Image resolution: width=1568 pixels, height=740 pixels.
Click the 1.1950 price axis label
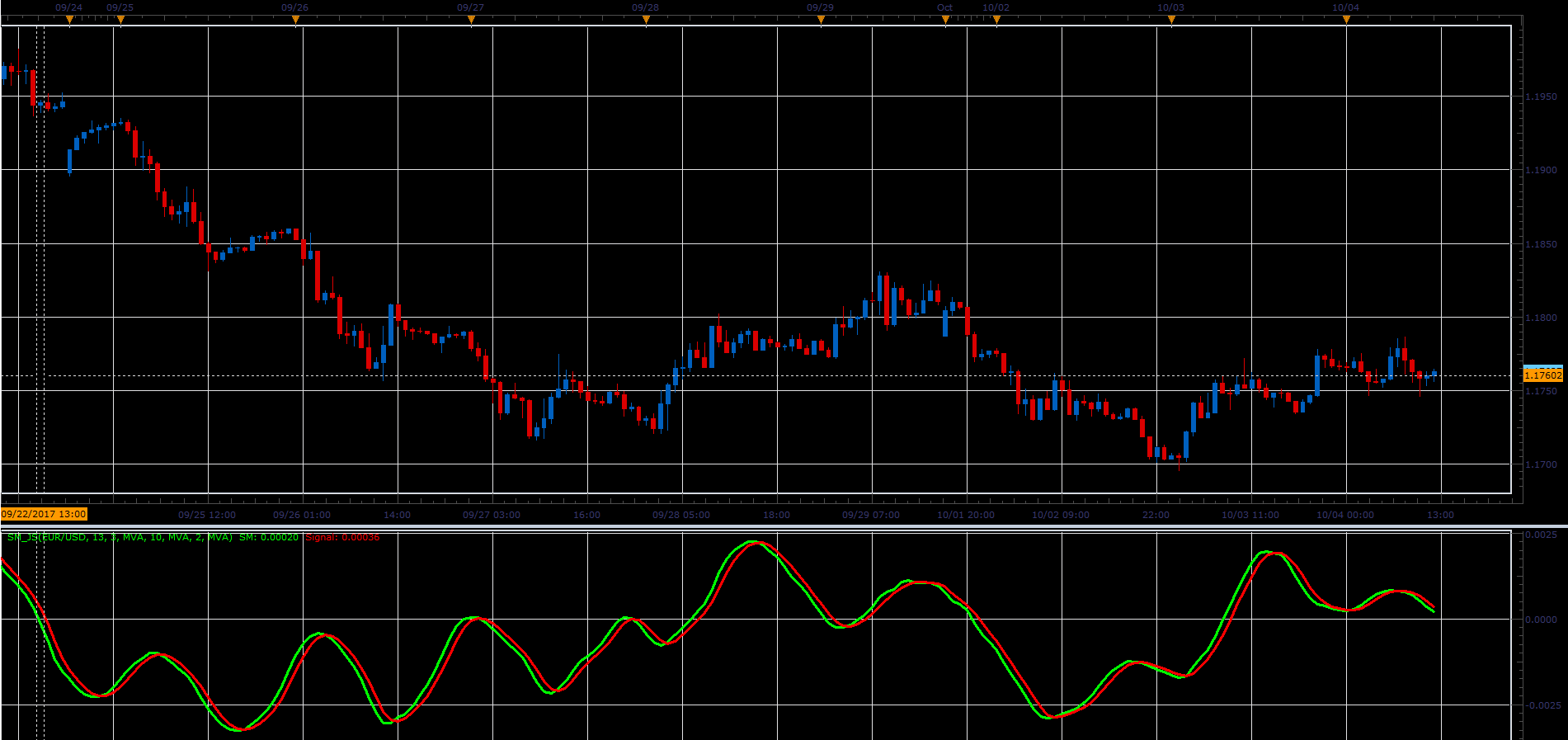1541,97
